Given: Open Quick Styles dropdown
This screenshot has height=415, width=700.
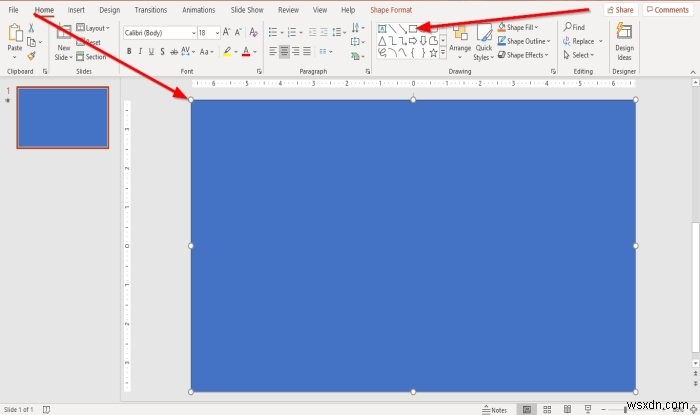Looking at the screenshot, I should click(483, 42).
